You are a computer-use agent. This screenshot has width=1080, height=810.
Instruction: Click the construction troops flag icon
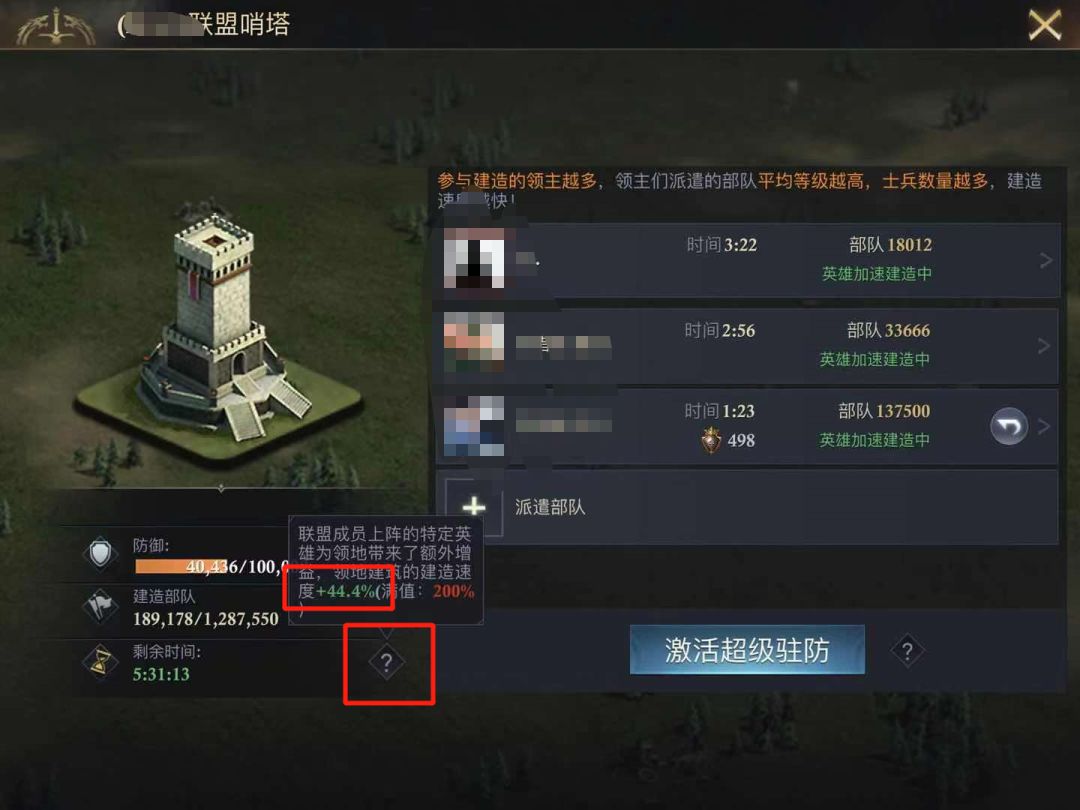click(x=101, y=605)
